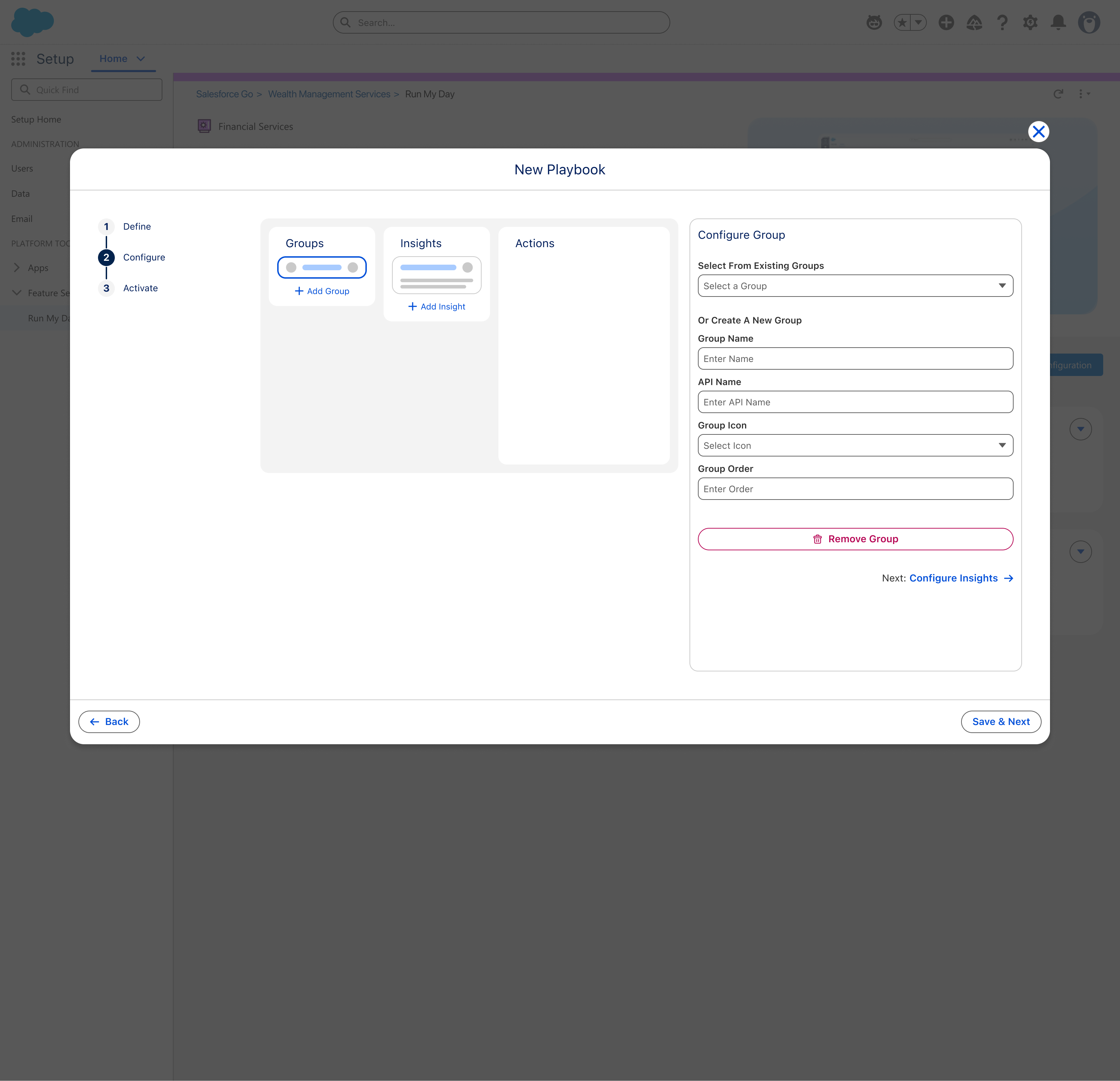
Task: Open global actions plus icon
Action: [x=946, y=23]
